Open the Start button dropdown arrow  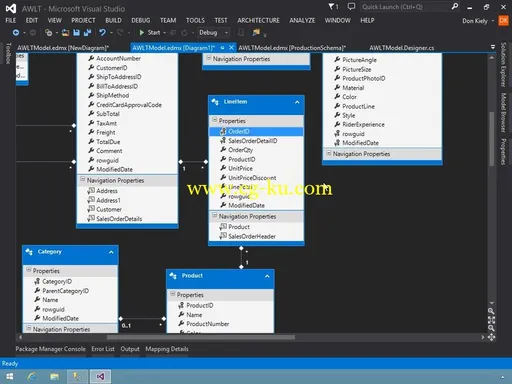pyautogui.click(x=165, y=33)
